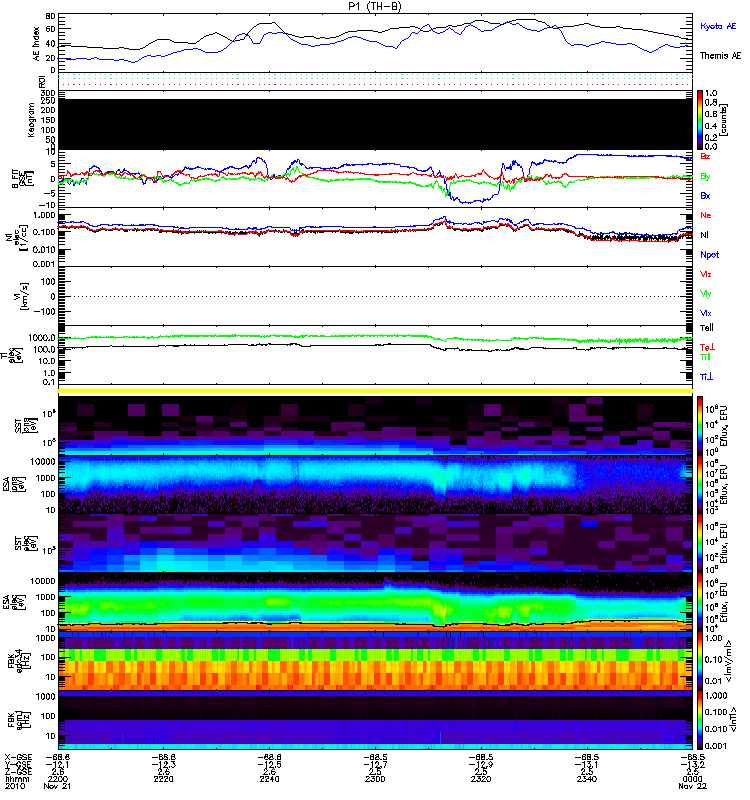The height and width of the screenshot is (800, 750).
Task: Click the black 'Ni' density legend label
Action: pyautogui.click(x=704, y=235)
